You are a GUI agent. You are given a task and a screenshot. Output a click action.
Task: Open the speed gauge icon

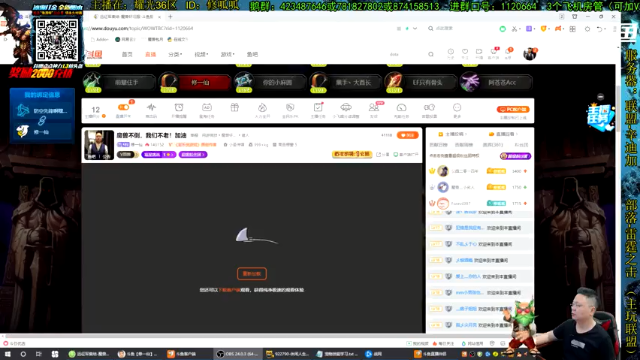401,107
